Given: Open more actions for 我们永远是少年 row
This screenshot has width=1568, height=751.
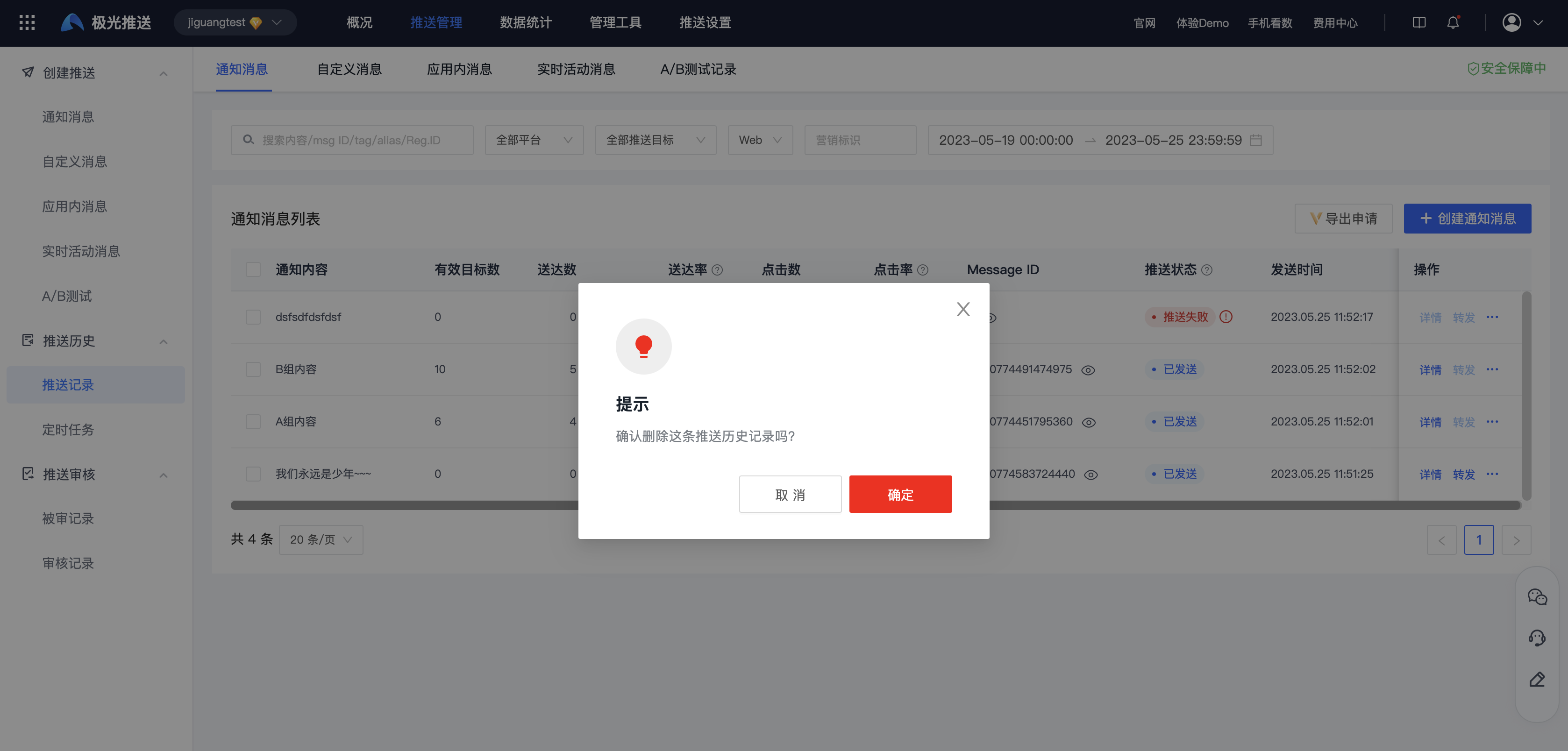Looking at the screenshot, I should [x=1492, y=474].
